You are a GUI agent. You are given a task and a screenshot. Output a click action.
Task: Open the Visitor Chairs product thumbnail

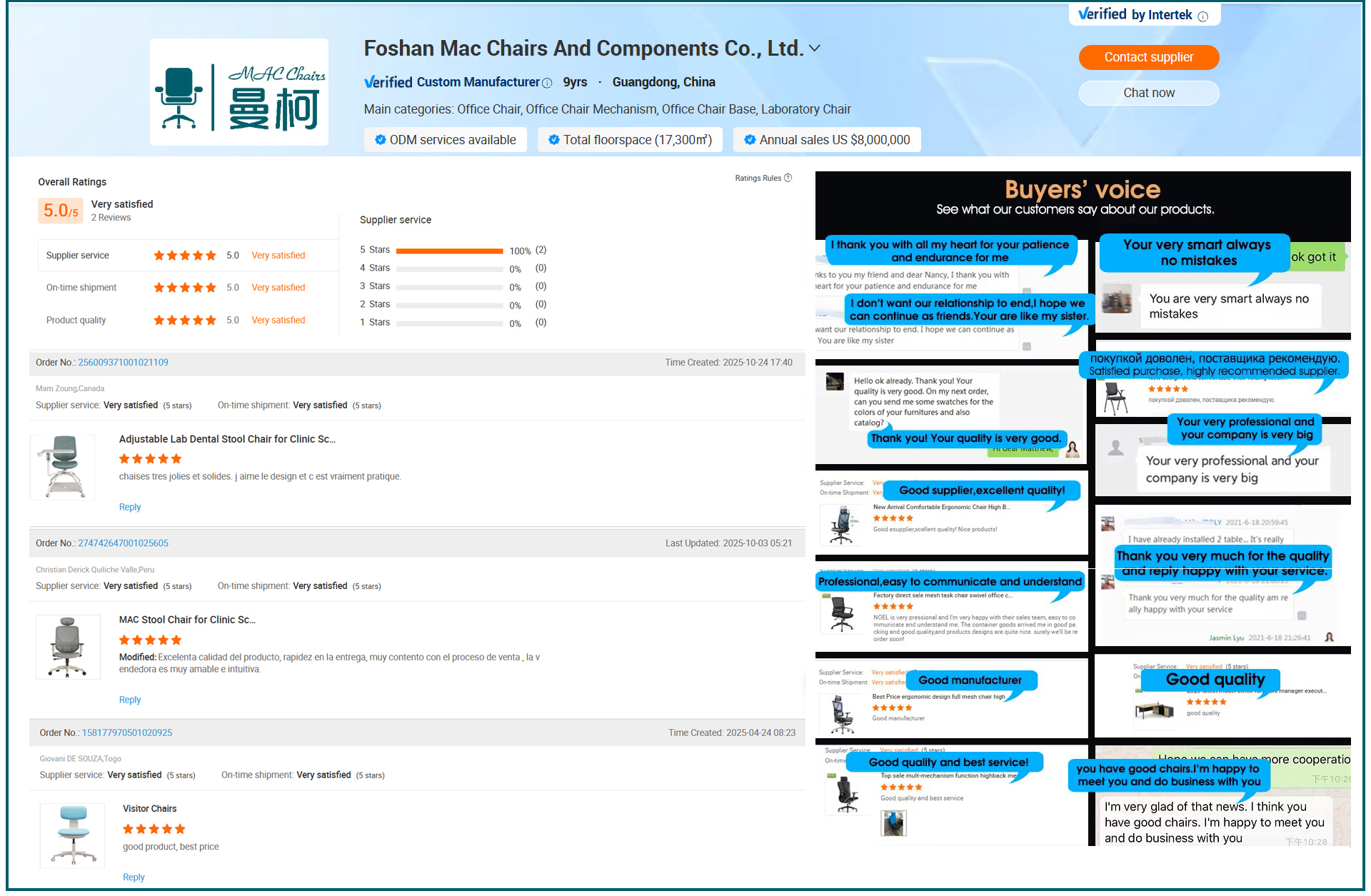[x=72, y=836]
